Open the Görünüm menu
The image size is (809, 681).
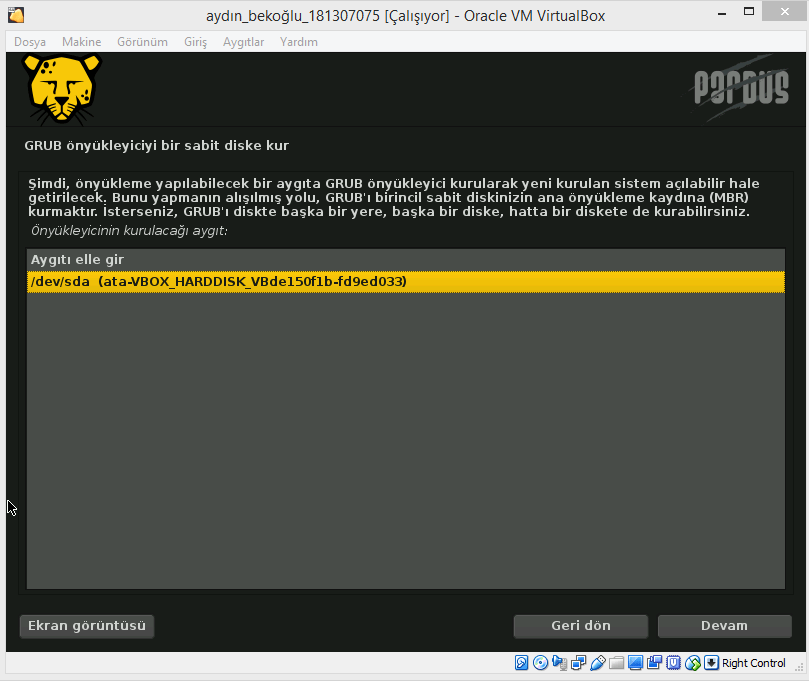click(142, 42)
